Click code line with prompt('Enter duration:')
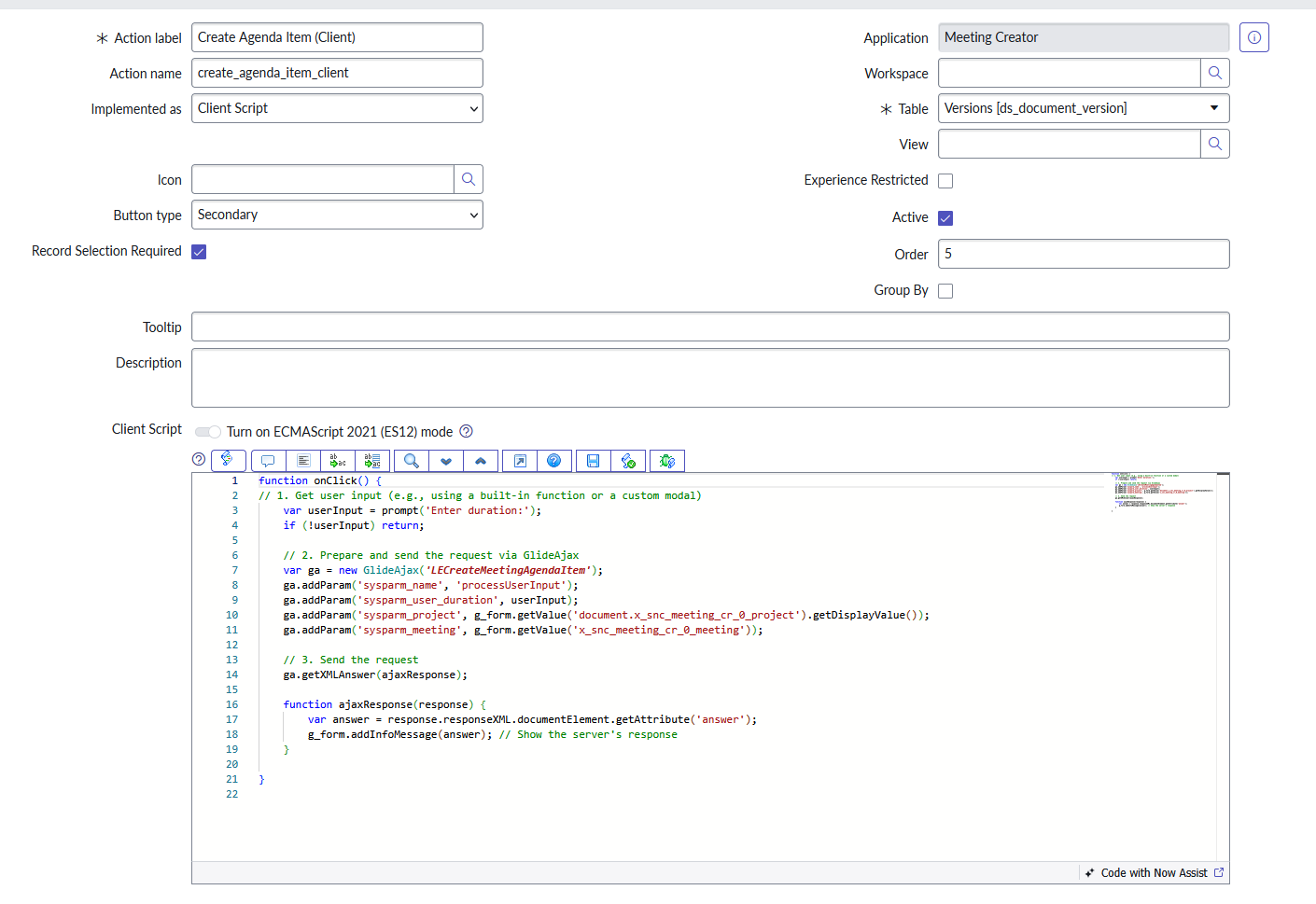The image size is (1316, 904). 413,511
